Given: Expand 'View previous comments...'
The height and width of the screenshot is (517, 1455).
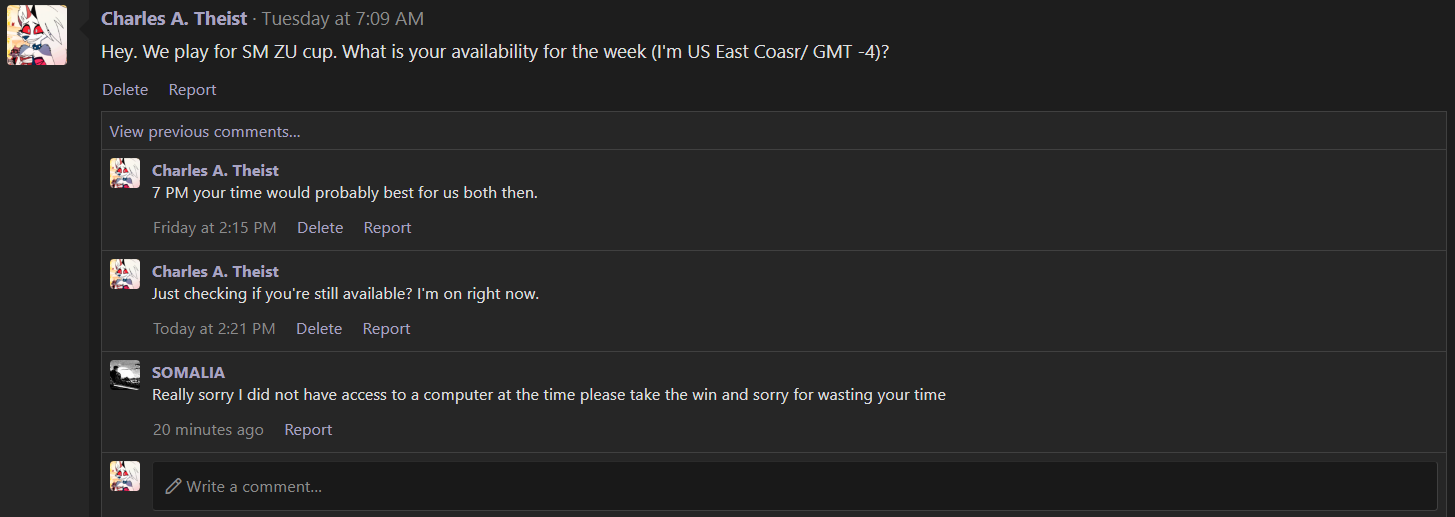Looking at the screenshot, I should (205, 131).
